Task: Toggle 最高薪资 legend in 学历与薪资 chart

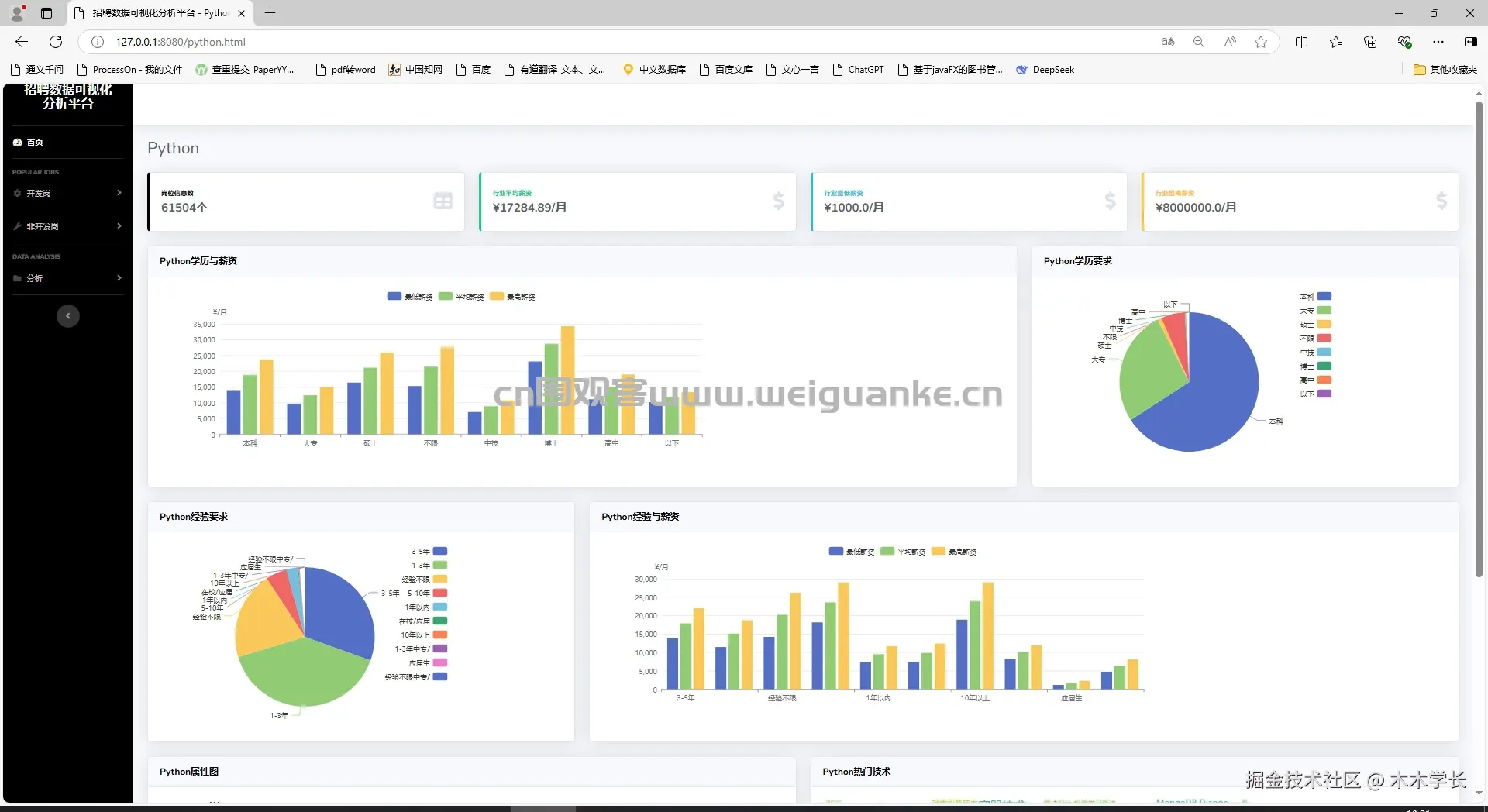Action: pyautogui.click(x=512, y=297)
